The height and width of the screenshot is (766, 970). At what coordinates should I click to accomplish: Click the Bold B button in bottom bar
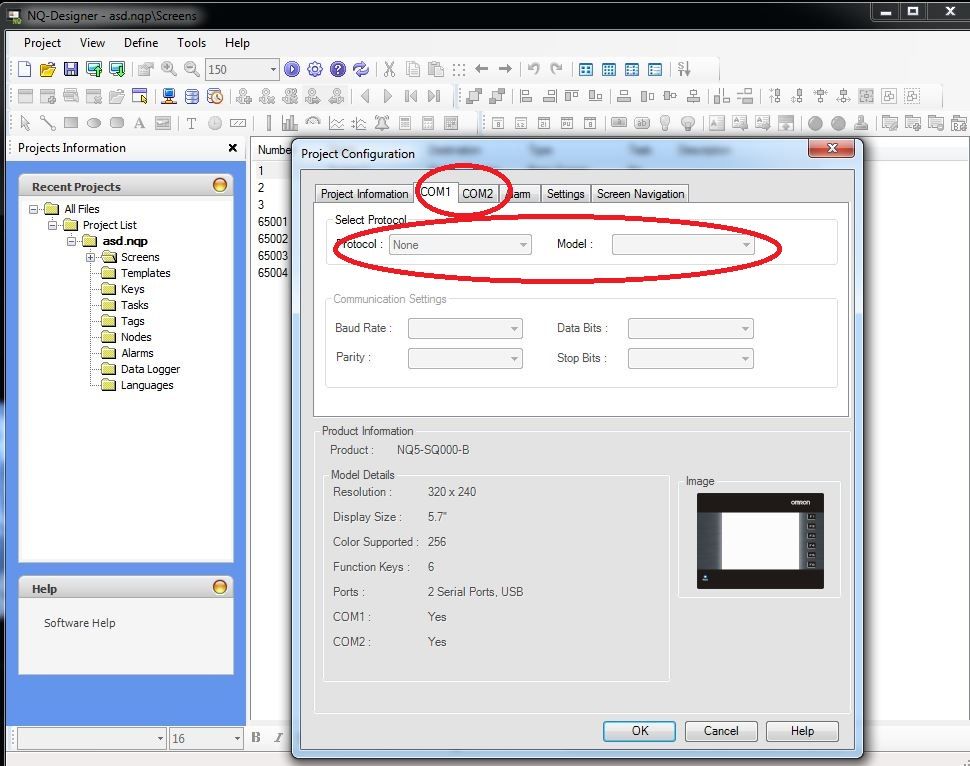(256, 738)
